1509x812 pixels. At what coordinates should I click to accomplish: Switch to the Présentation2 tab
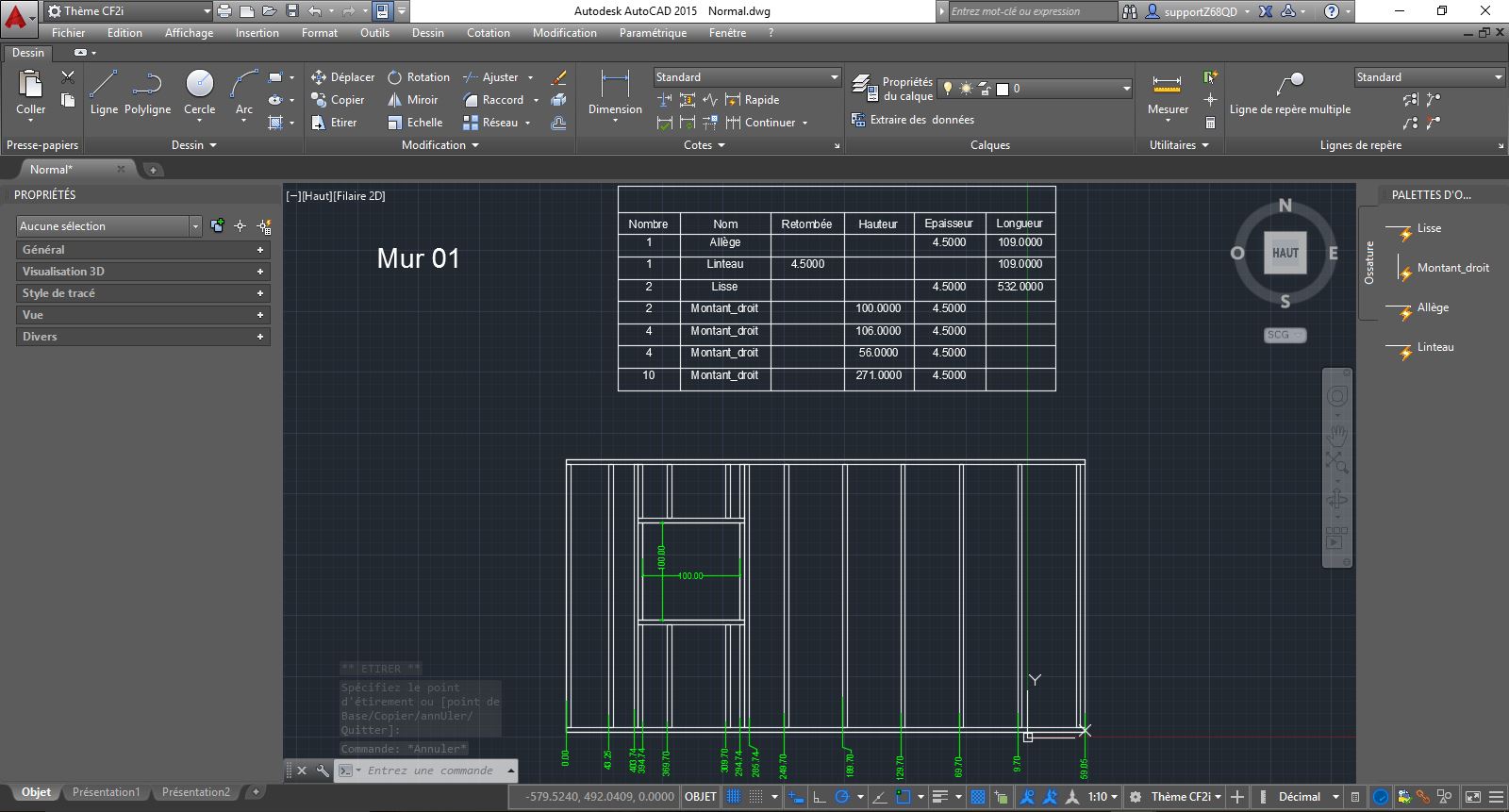195,792
